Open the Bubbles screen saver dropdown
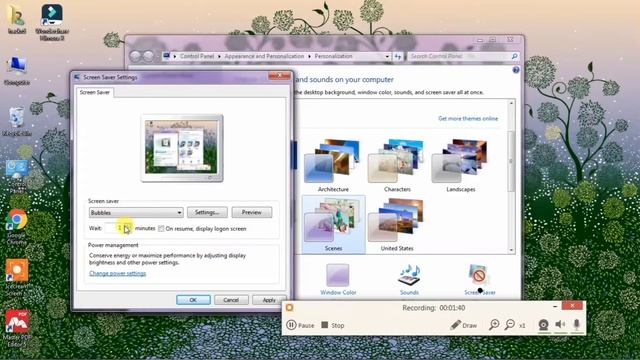Image resolution: width=640 pixels, height=360 pixels. tap(136, 213)
